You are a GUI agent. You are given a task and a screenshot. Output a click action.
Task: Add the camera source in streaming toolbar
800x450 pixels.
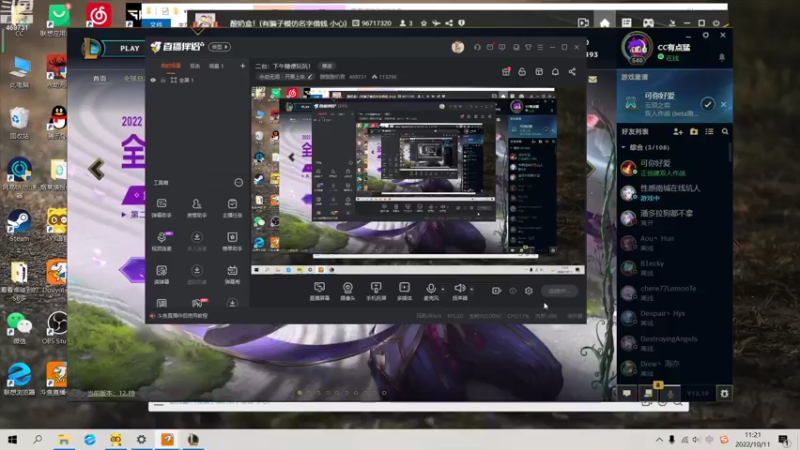(x=347, y=291)
